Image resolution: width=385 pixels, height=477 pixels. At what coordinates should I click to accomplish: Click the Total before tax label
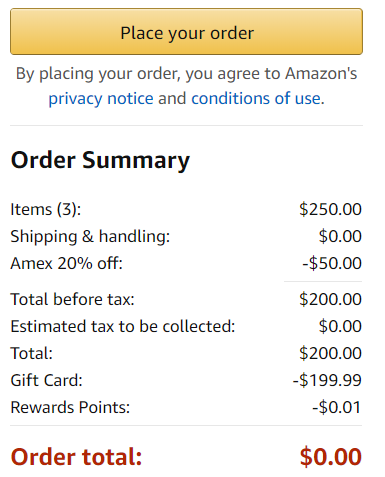pyautogui.click(x=72, y=299)
